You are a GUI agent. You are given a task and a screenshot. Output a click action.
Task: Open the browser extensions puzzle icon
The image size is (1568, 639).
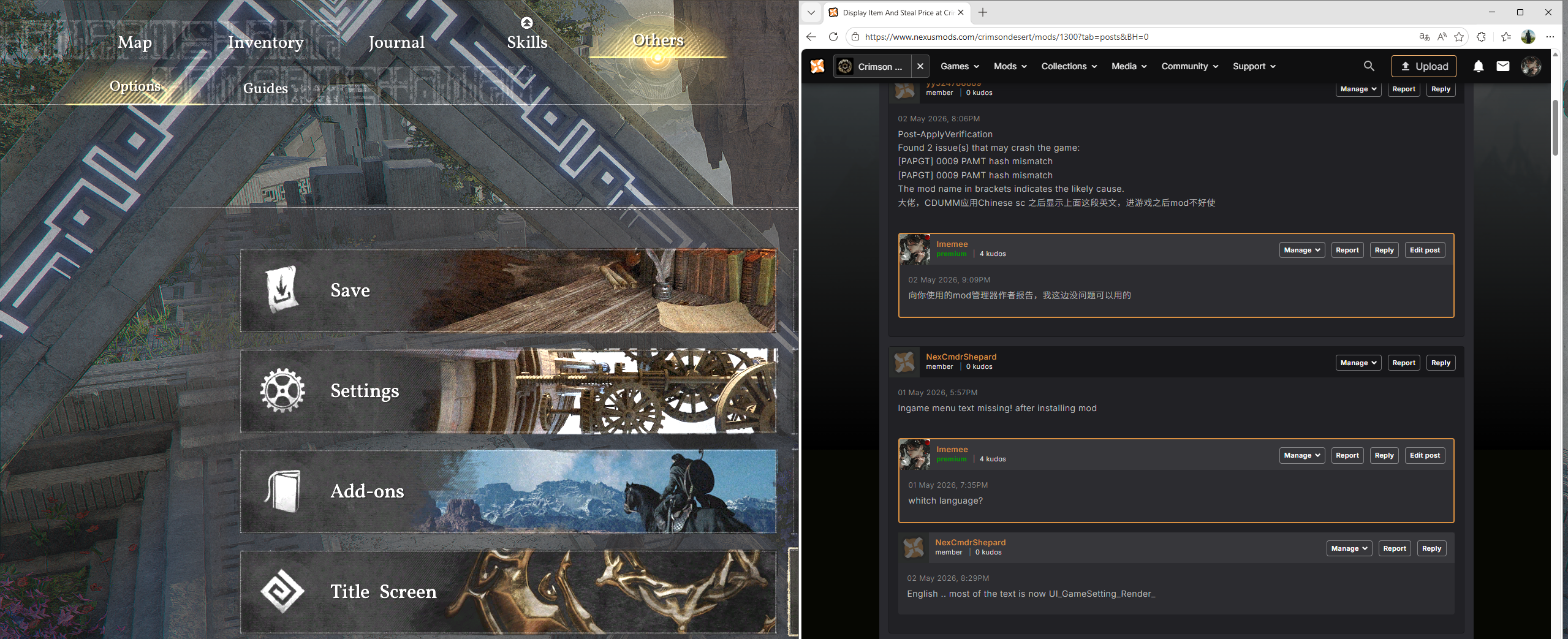pyautogui.click(x=1482, y=37)
